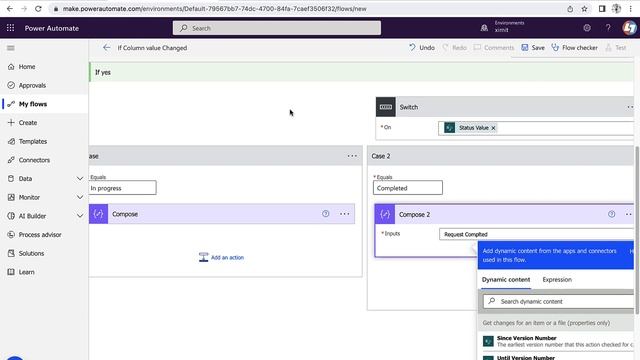Click the Status Value dynamic token
Viewport: 640px width, 360px height.
tap(470, 128)
